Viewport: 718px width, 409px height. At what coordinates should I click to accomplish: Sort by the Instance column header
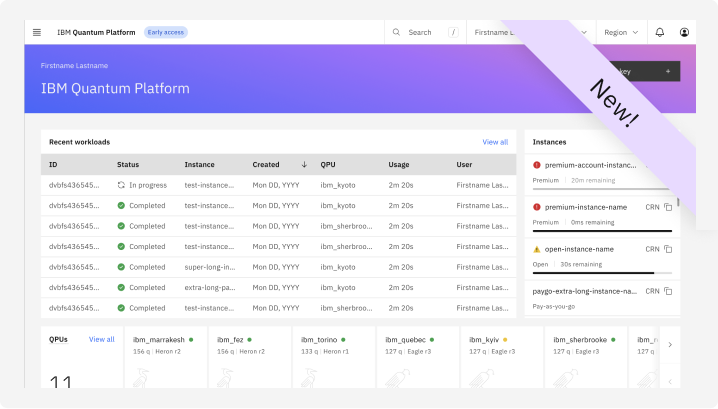[x=199, y=164]
